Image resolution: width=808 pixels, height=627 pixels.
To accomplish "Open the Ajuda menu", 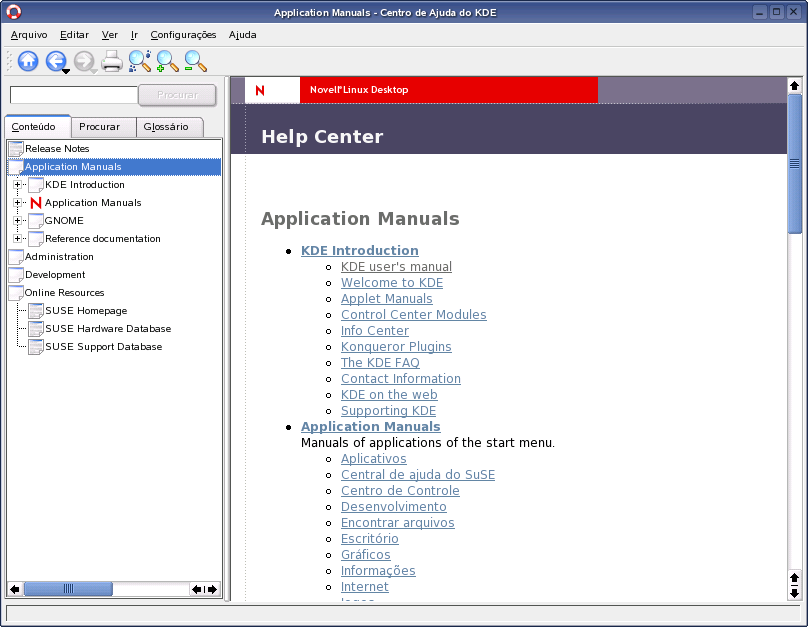I will pos(242,35).
